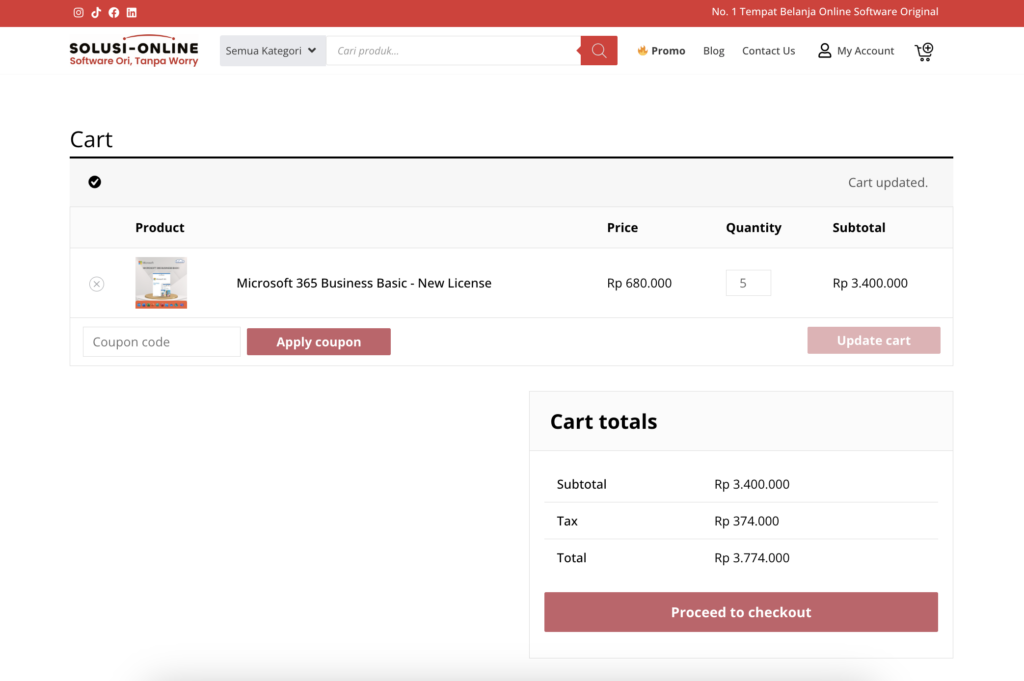The width and height of the screenshot is (1024, 681).
Task: Click the My Account user icon
Action: (x=824, y=50)
